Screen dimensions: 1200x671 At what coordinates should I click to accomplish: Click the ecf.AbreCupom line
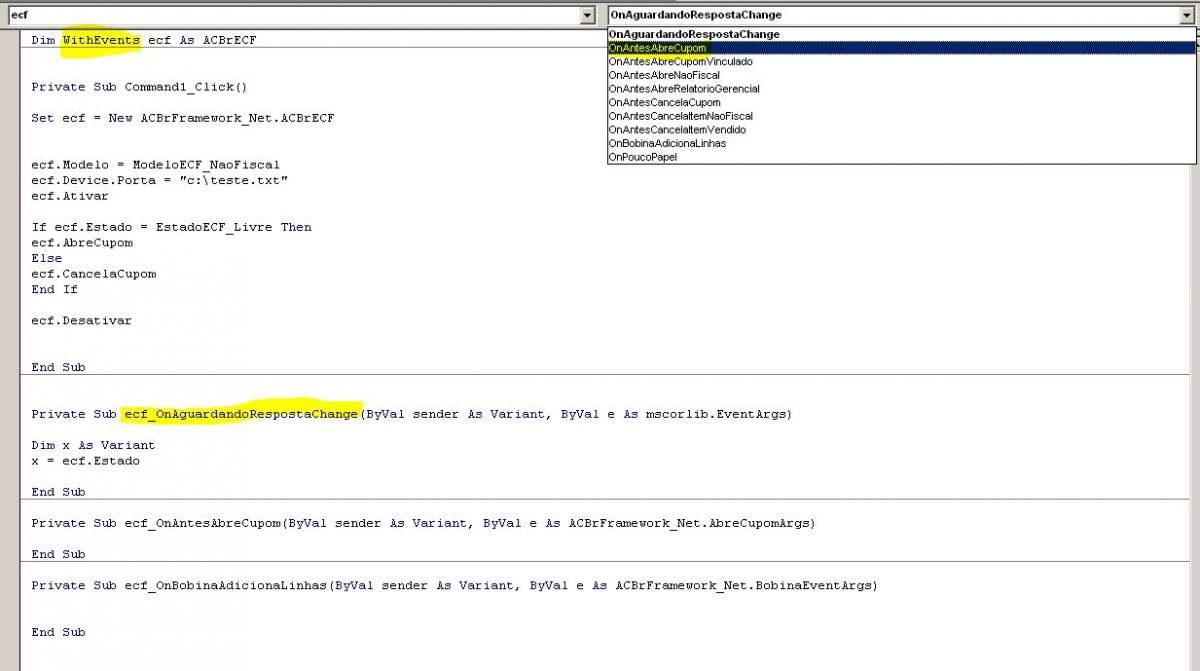82,243
